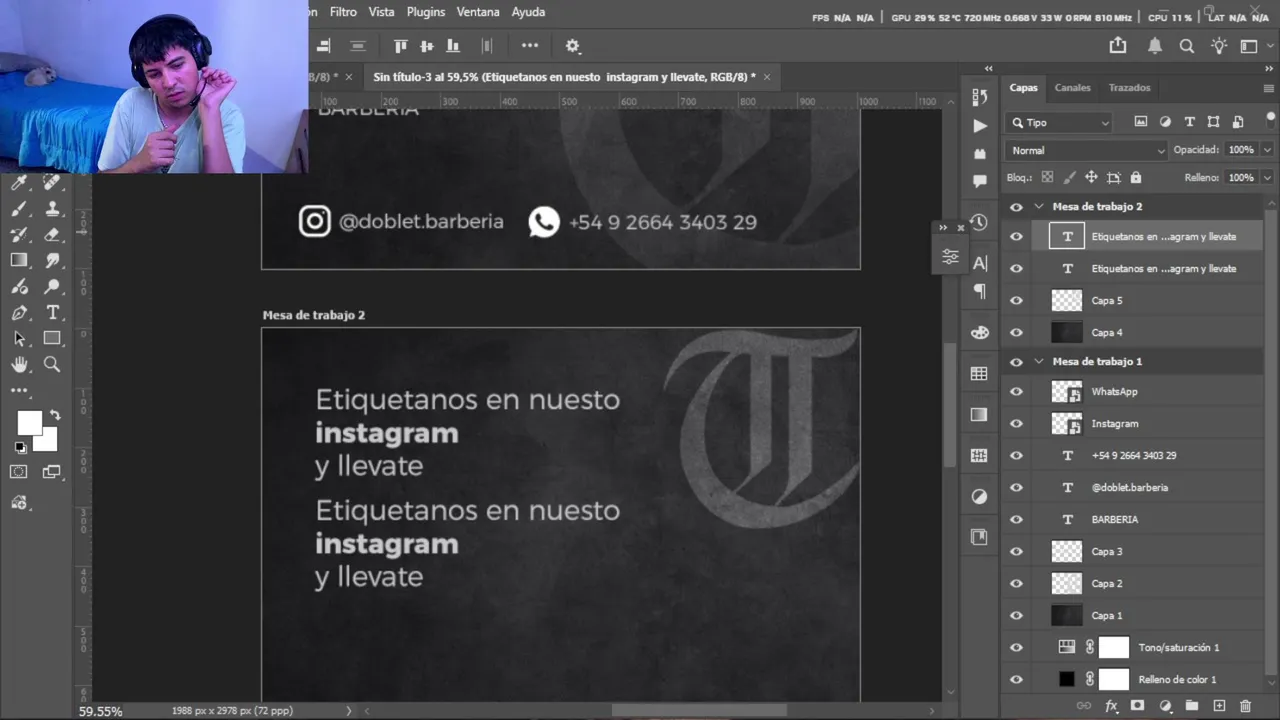The image size is (1280, 720).
Task: Open the Actions panel play icon
Action: (x=979, y=126)
